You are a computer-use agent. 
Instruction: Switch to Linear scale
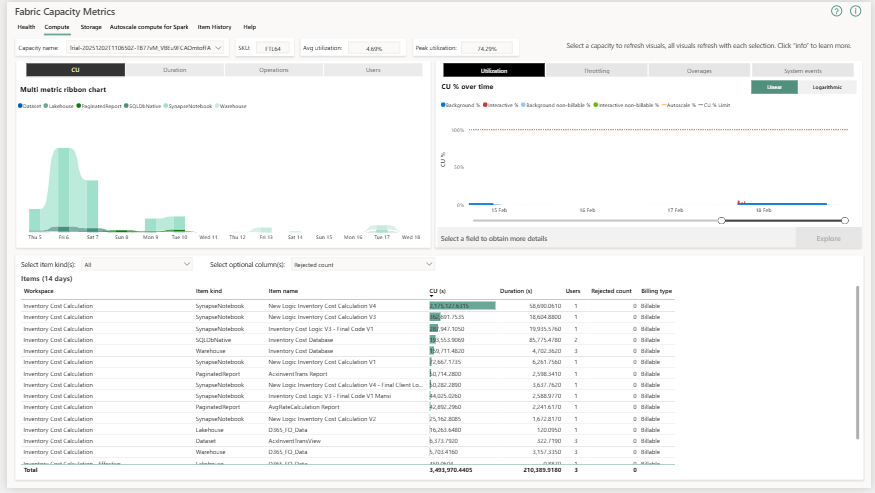click(x=774, y=87)
